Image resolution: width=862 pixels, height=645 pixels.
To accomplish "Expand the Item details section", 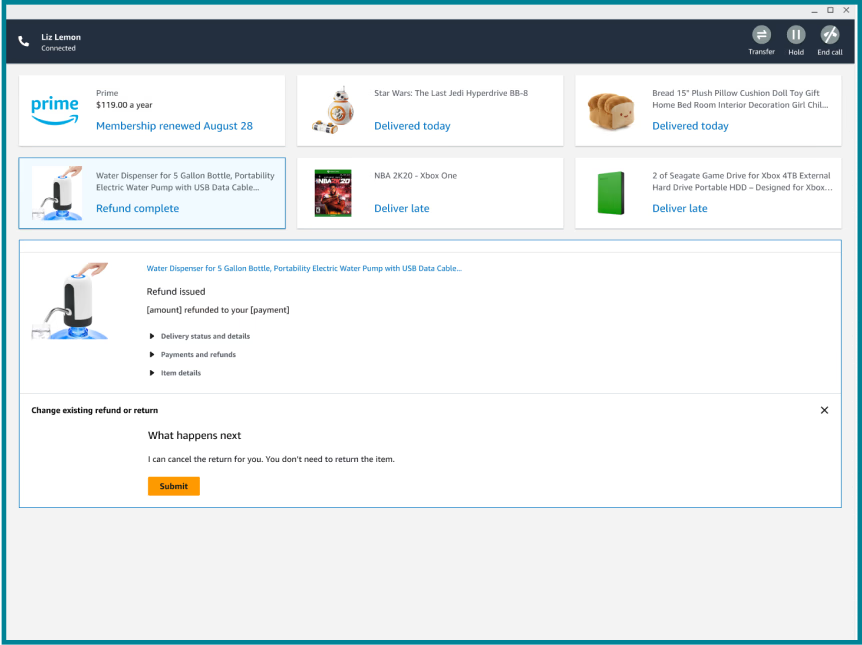I will [180, 373].
